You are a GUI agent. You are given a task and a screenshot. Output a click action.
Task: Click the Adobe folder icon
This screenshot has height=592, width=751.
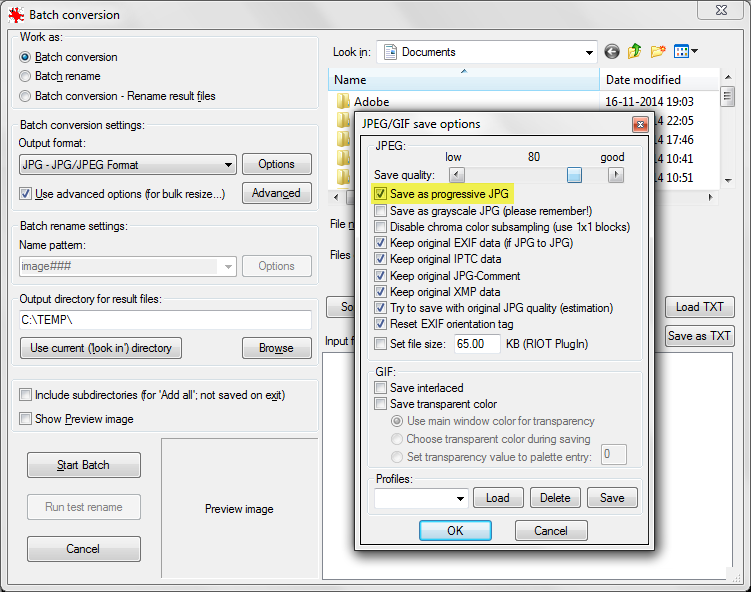[x=343, y=102]
